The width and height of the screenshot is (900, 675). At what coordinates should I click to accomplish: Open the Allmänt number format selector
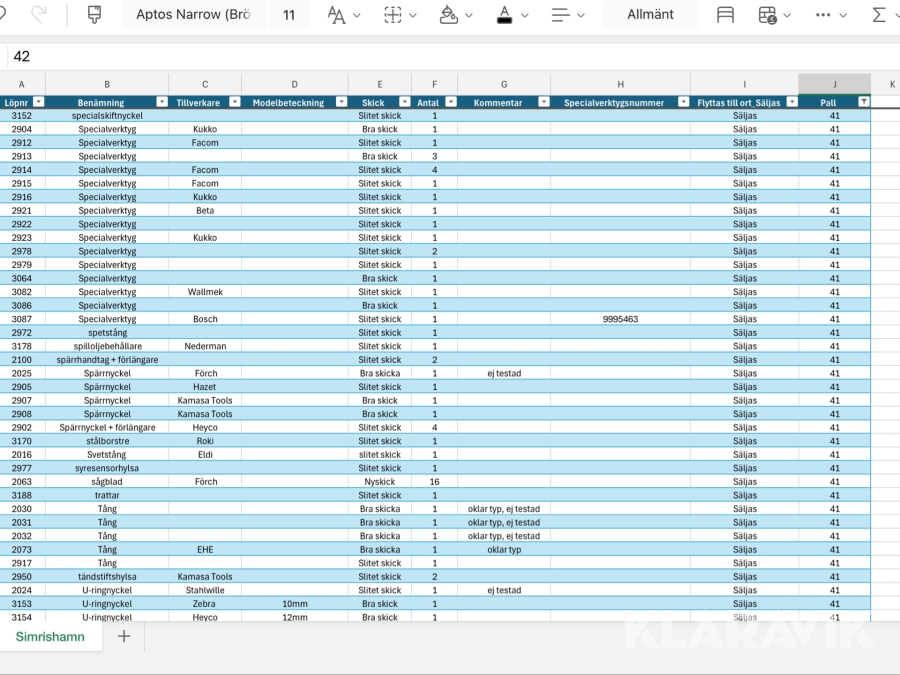tap(650, 15)
